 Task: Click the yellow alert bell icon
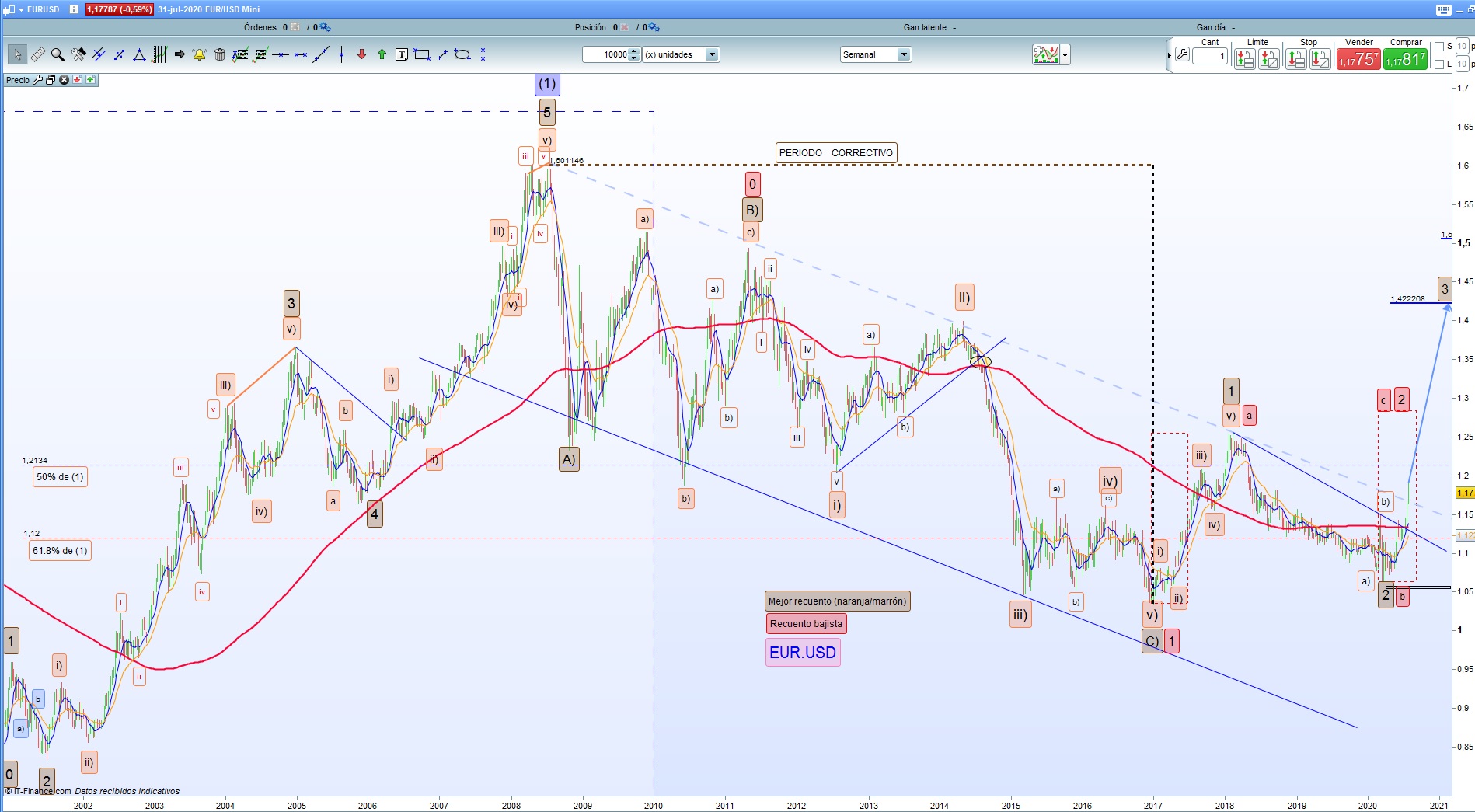click(199, 54)
